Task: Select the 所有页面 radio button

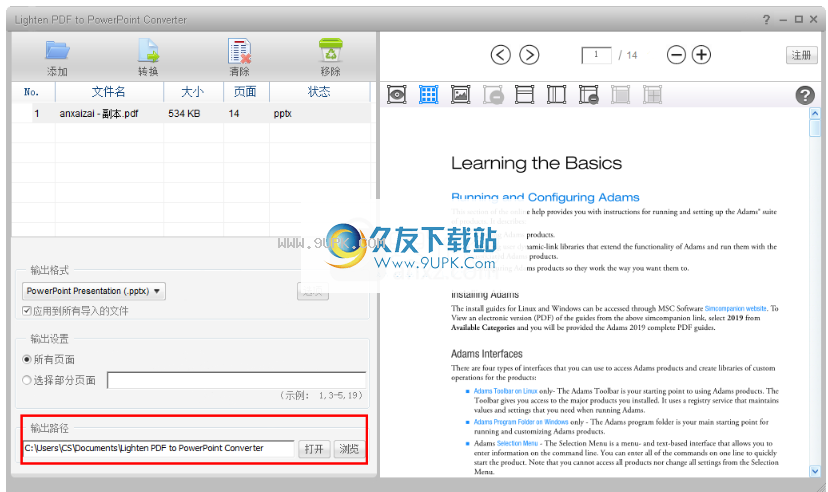Action: (x=27, y=359)
